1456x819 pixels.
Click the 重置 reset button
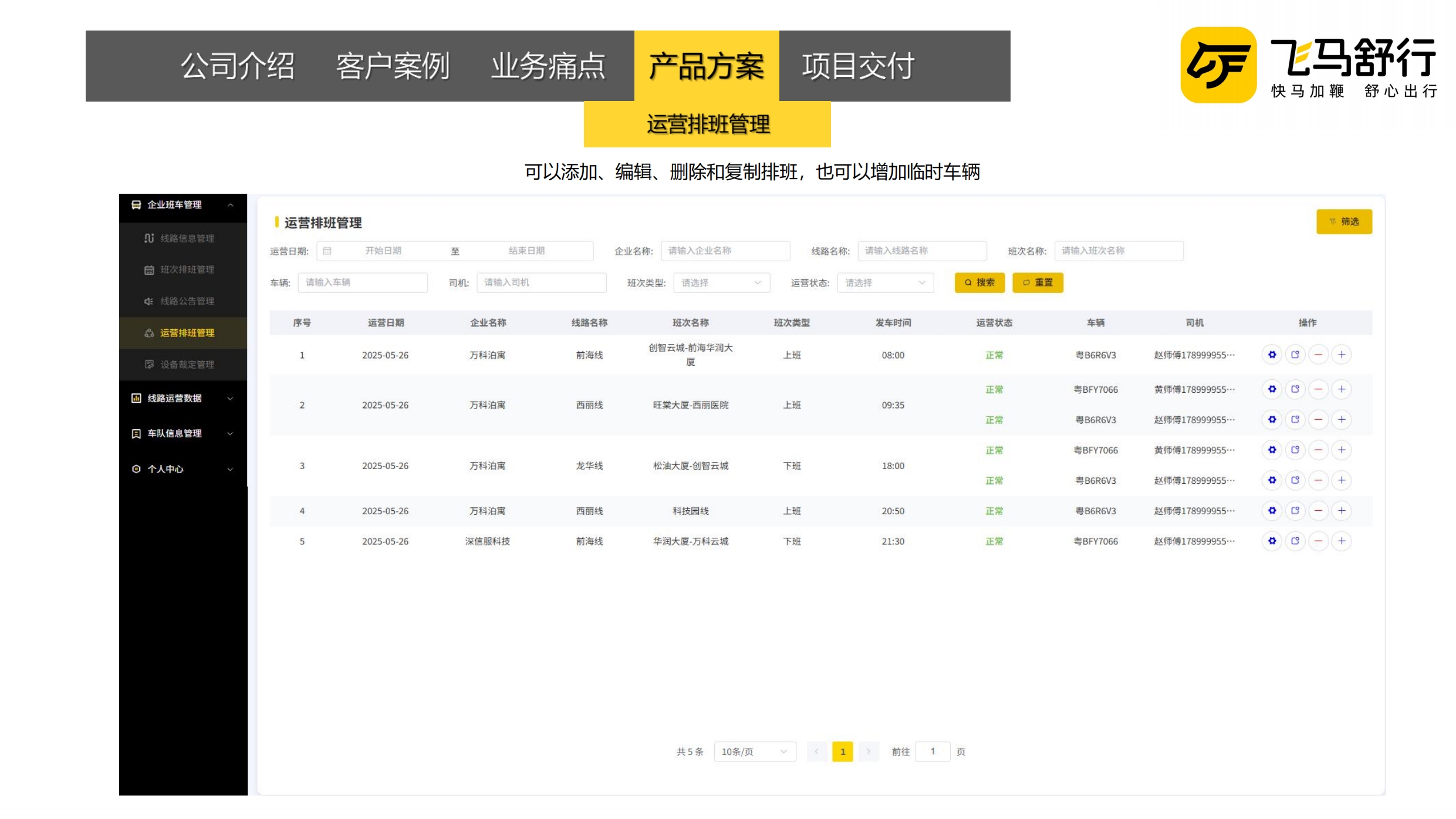(x=1038, y=283)
